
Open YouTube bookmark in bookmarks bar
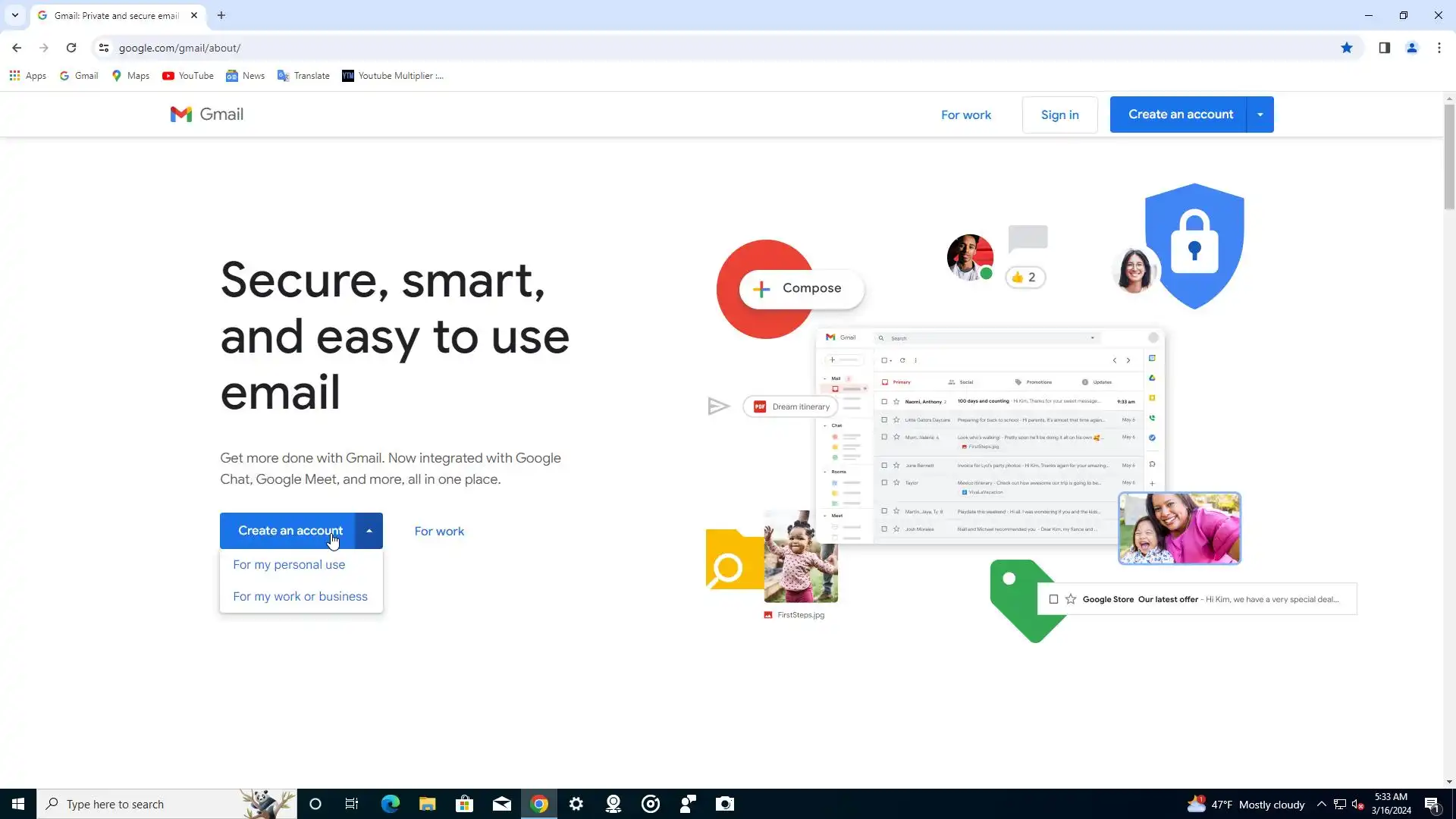click(187, 76)
